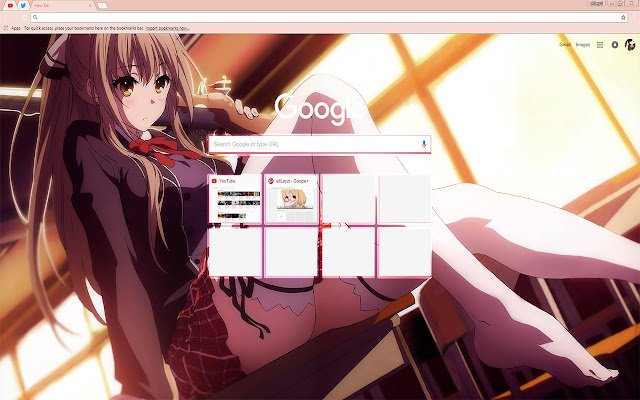Open Google notifications bell
The image size is (640, 400).
tap(615, 45)
